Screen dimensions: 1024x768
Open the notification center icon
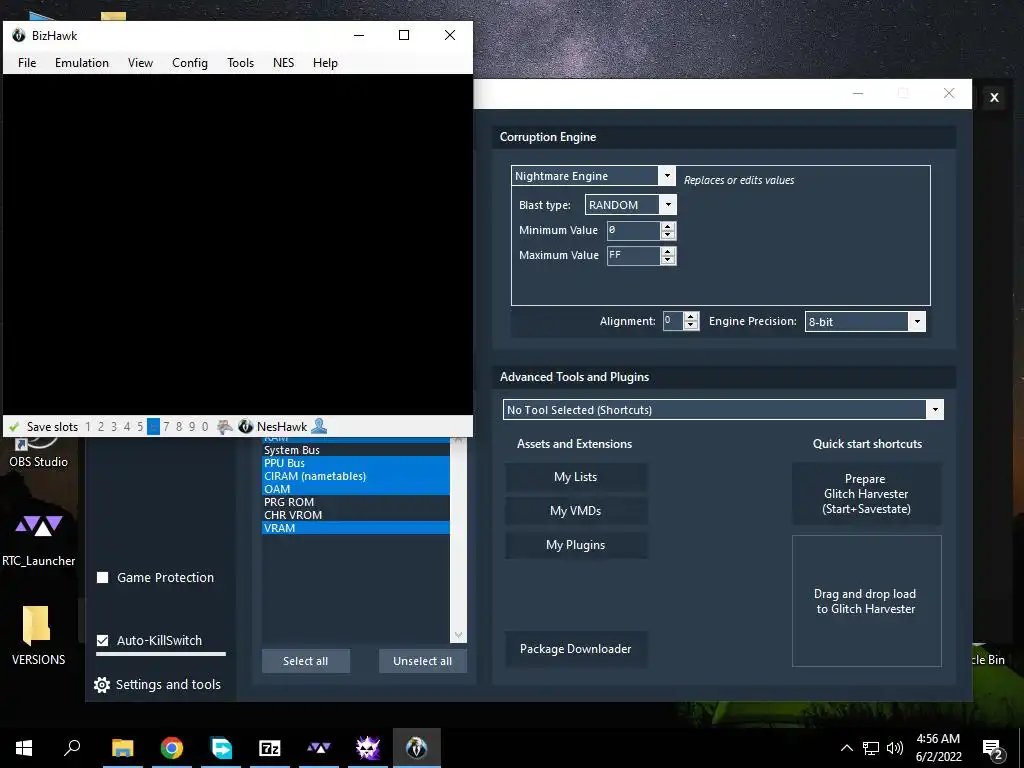point(993,750)
